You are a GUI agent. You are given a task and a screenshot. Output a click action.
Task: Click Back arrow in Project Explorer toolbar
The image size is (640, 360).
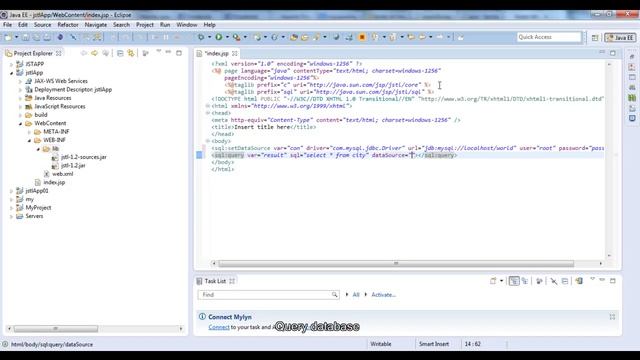tap(84, 53)
